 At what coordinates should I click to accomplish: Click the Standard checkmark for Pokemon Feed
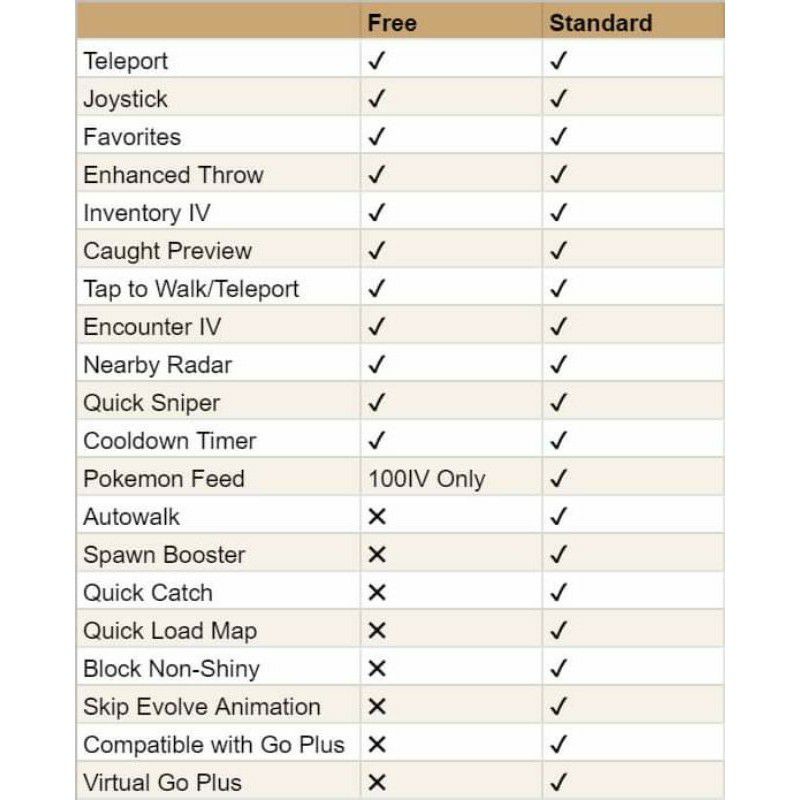point(559,479)
